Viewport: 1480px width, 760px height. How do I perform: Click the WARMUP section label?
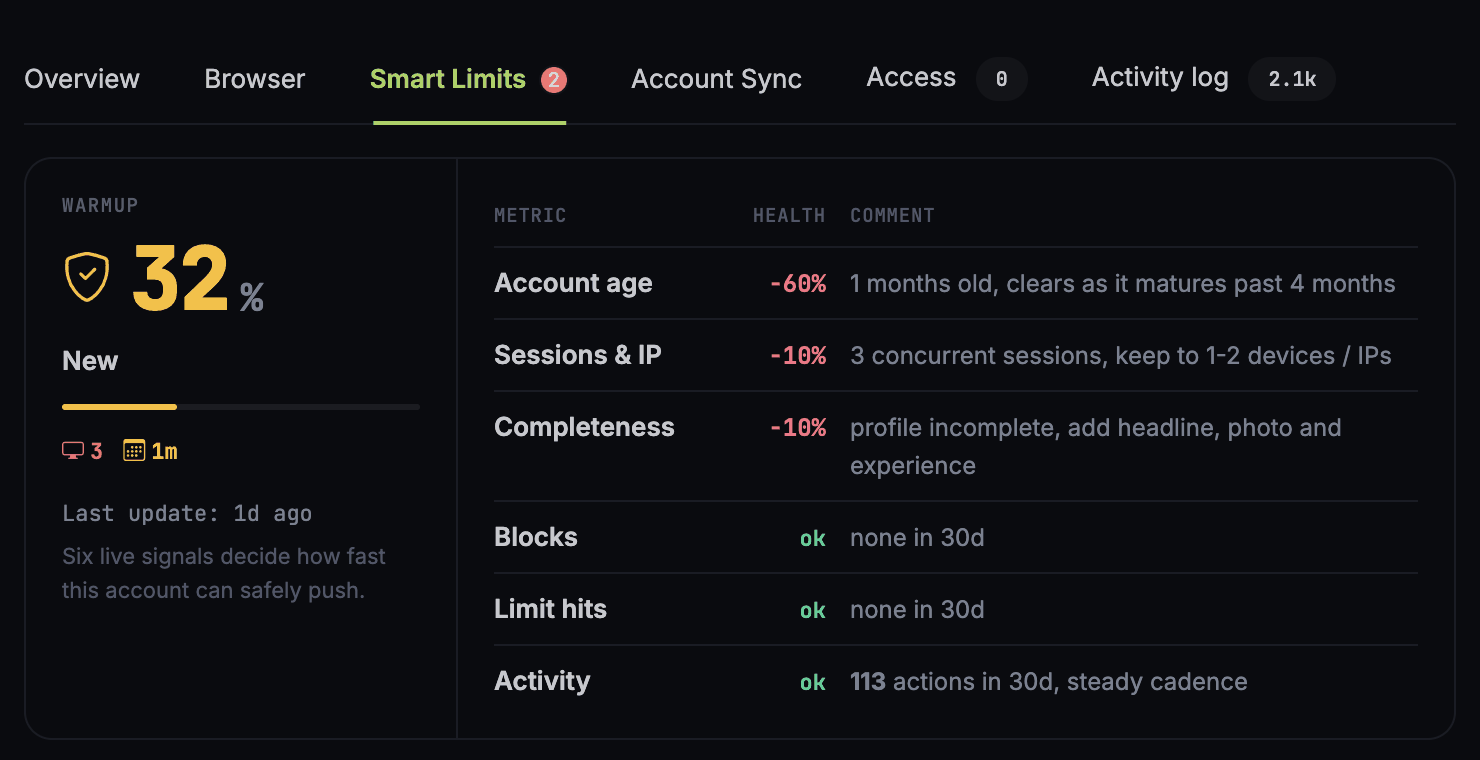tap(100, 205)
